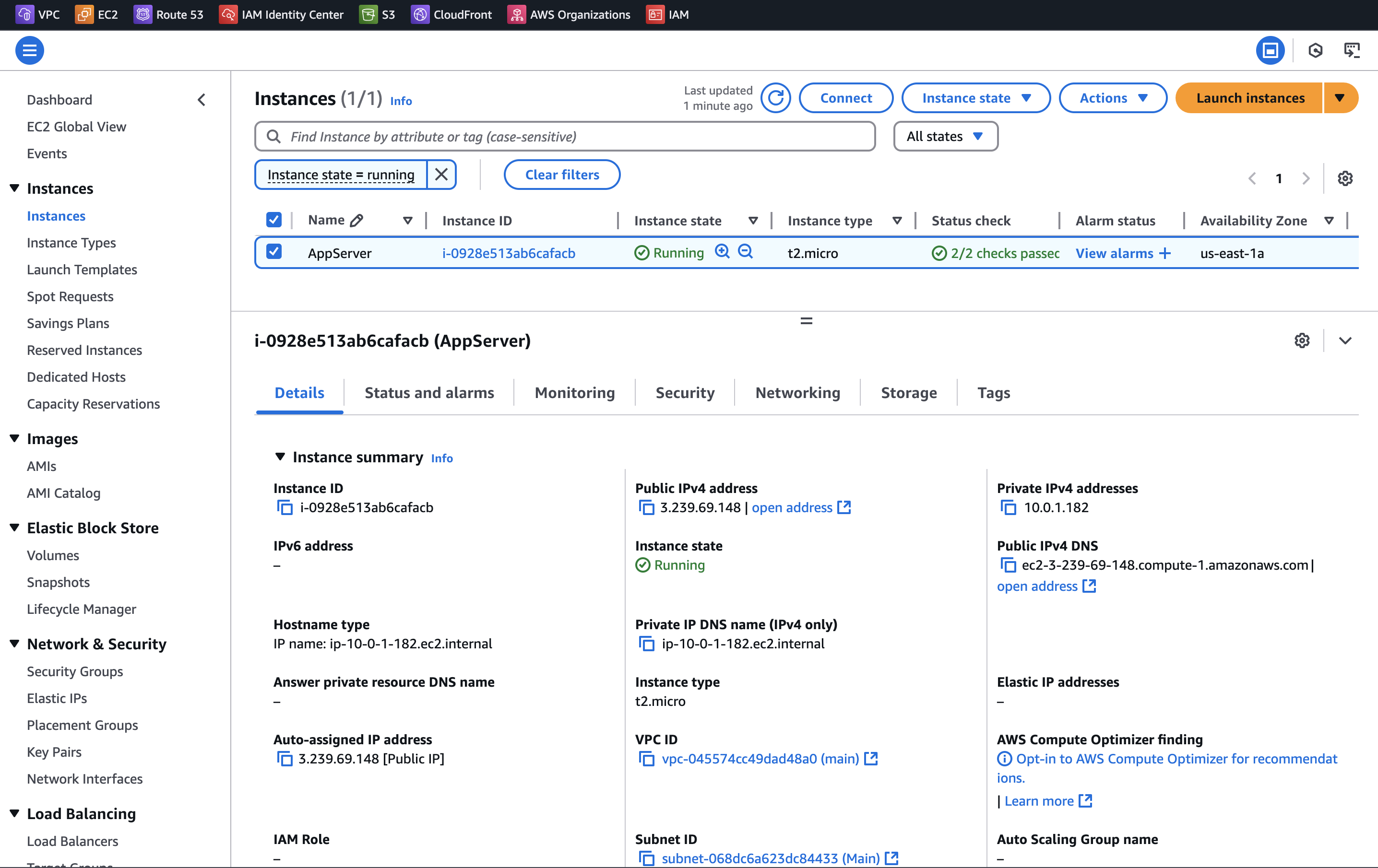The width and height of the screenshot is (1378, 868).
Task: Switch to the Monitoring tab
Action: 574,393
